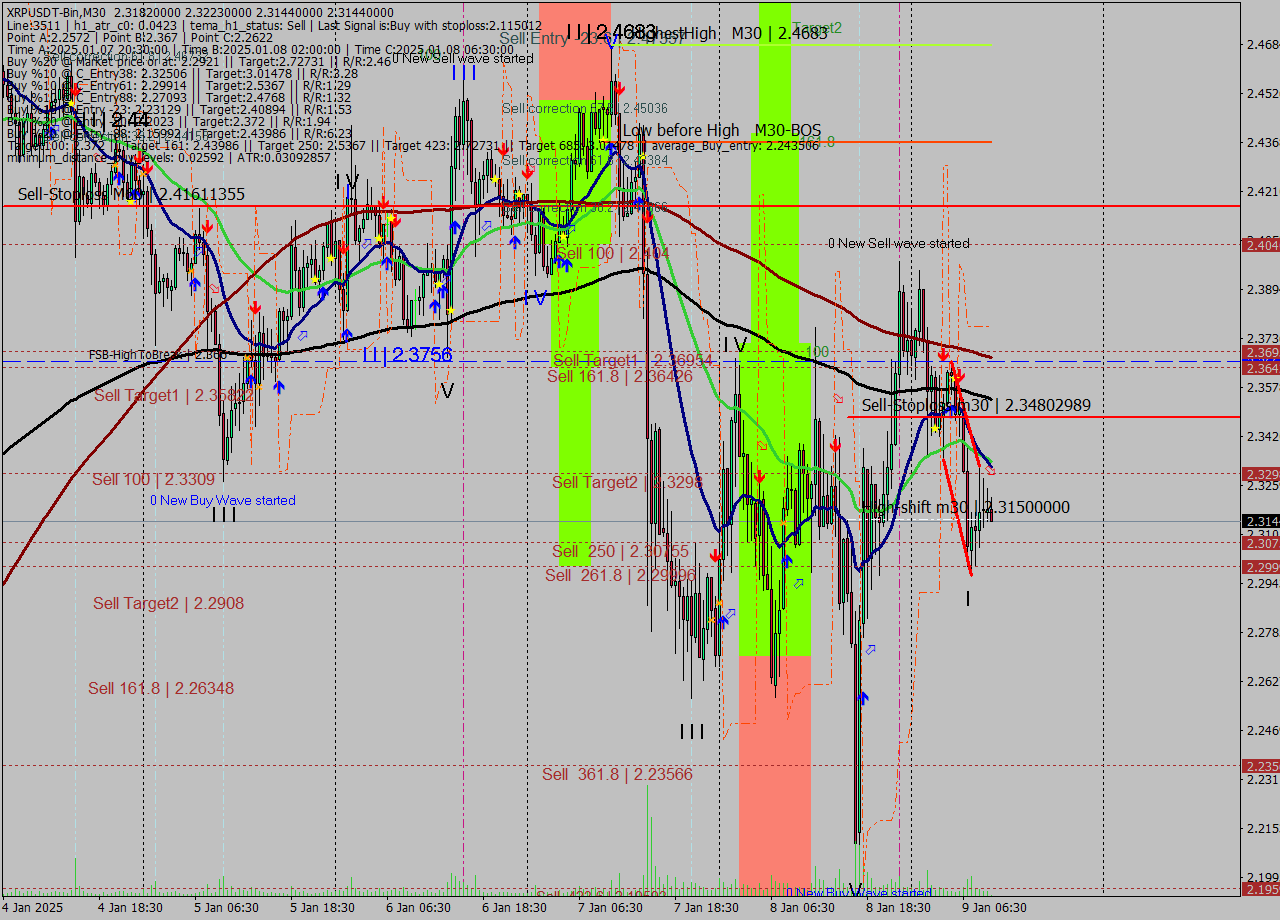Screen dimensions: 1280x920
Task: Click '0 New Sell wave started' near the 2.404 level
Action: click(x=898, y=243)
